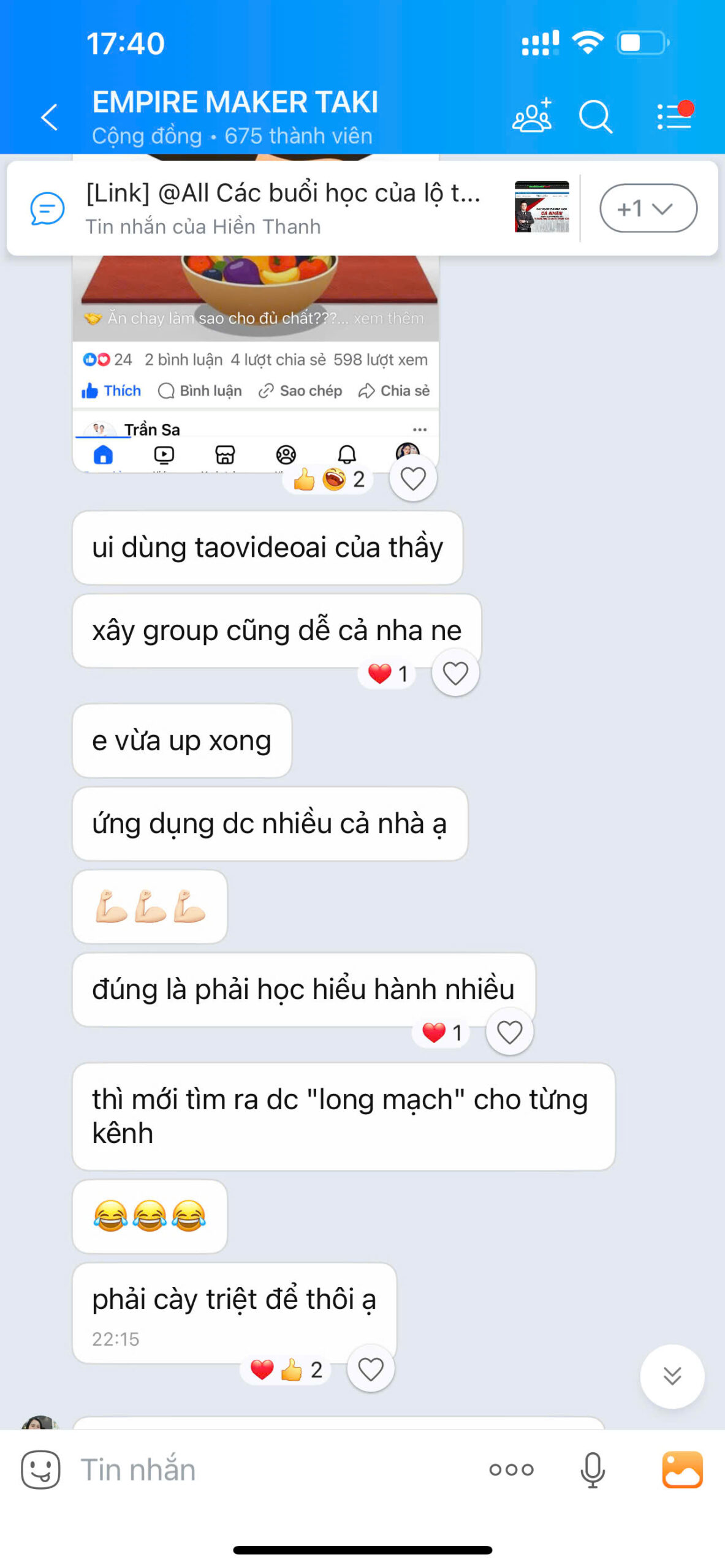View reactions on the shared image
This screenshot has height=1568, width=725.
328,479
